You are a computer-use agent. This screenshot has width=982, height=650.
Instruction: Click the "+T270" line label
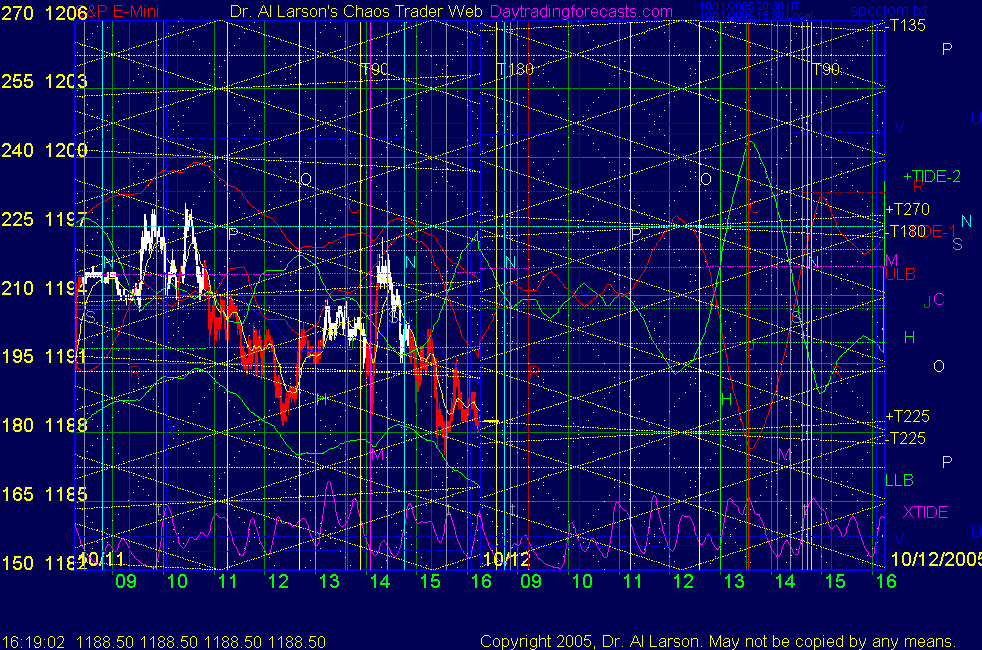pyautogui.click(x=907, y=209)
